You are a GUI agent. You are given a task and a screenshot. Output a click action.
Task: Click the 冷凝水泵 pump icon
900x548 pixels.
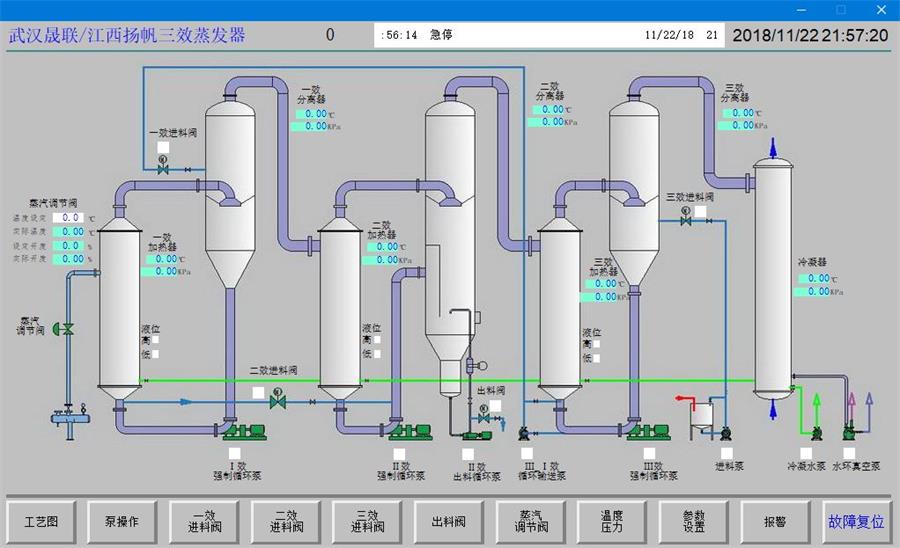click(x=817, y=433)
